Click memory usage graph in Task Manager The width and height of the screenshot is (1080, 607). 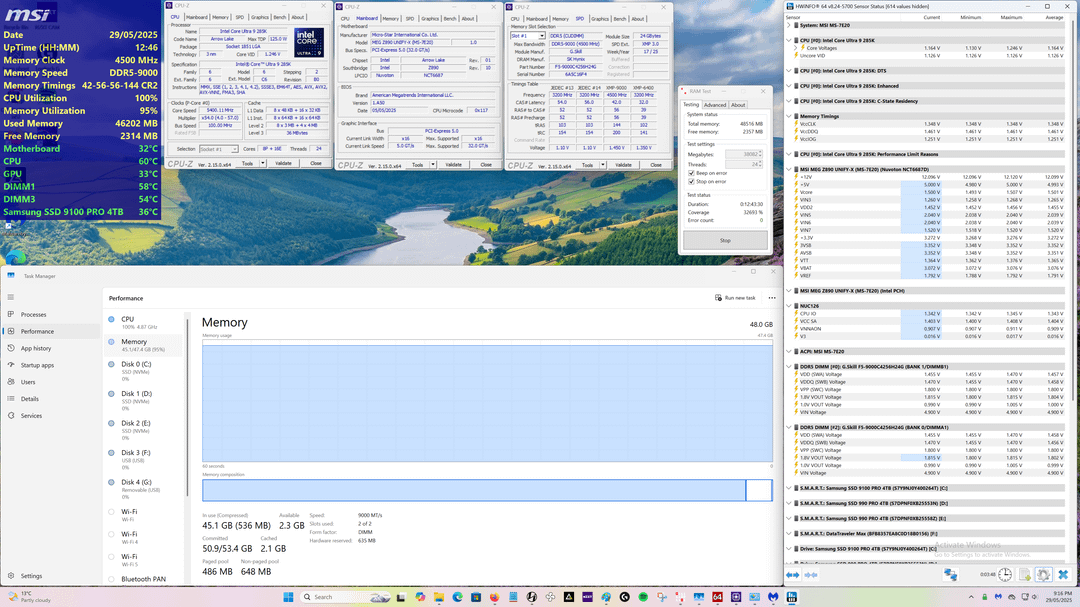(x=487, y=403)
